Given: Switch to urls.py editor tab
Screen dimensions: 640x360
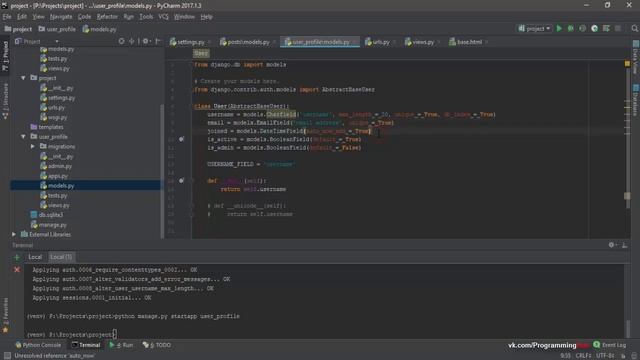Looking at the screenshot, I should (x=380, y=42).
